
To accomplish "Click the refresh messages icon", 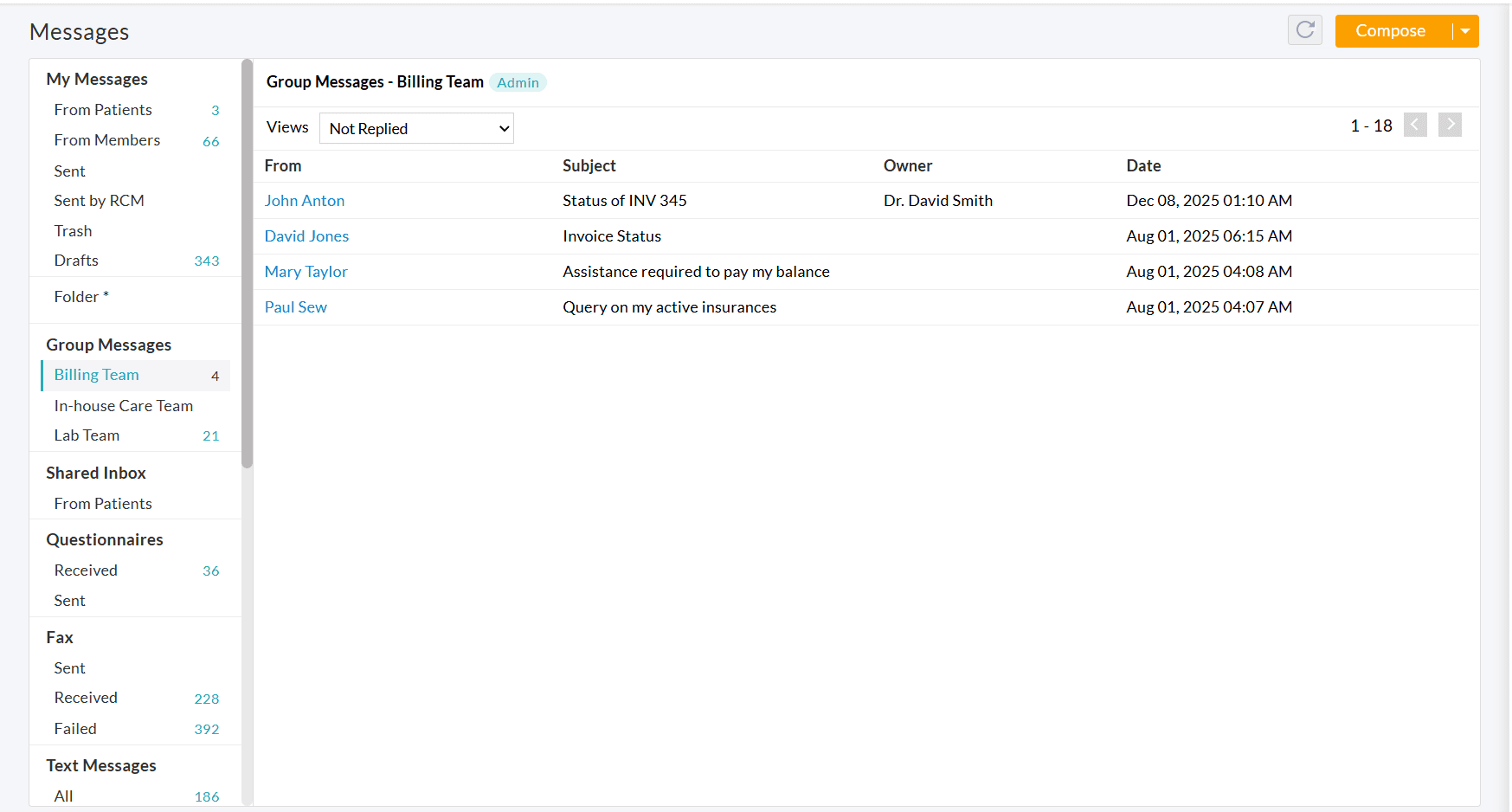I will (1304, 30).
